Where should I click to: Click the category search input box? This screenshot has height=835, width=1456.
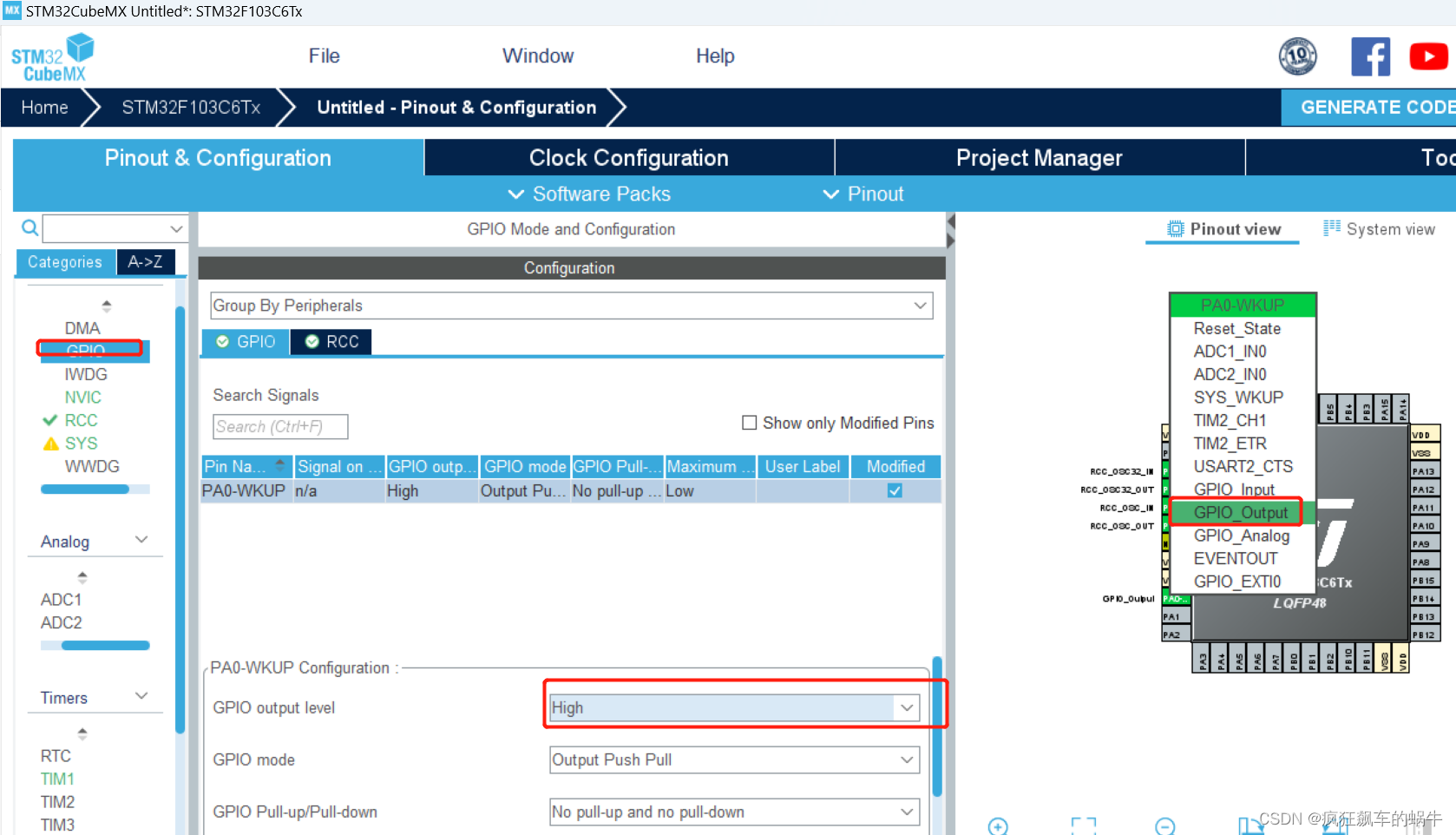106,229
